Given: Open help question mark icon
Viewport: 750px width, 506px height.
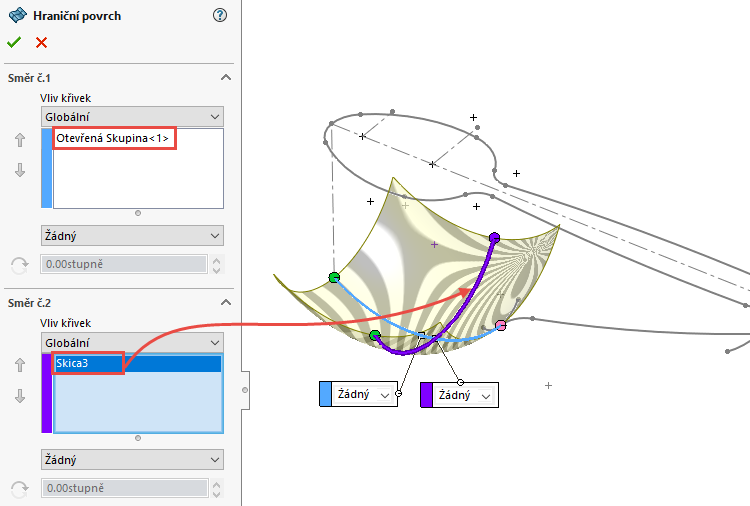Looking at the screenshot, I should click(220, 15).
